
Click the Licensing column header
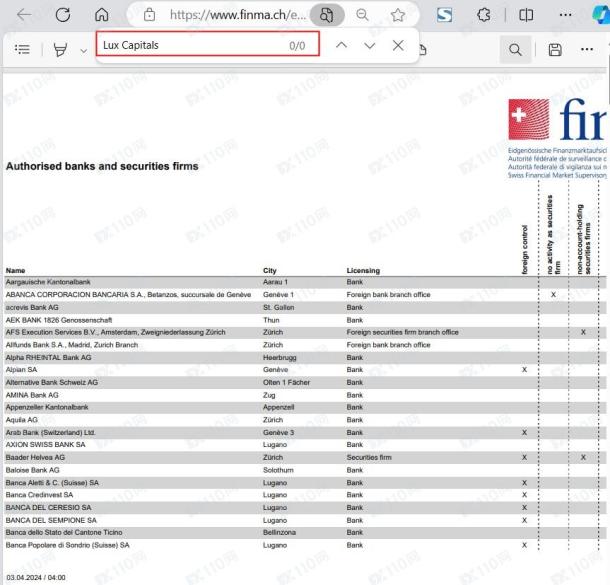(x=363, y=270)
